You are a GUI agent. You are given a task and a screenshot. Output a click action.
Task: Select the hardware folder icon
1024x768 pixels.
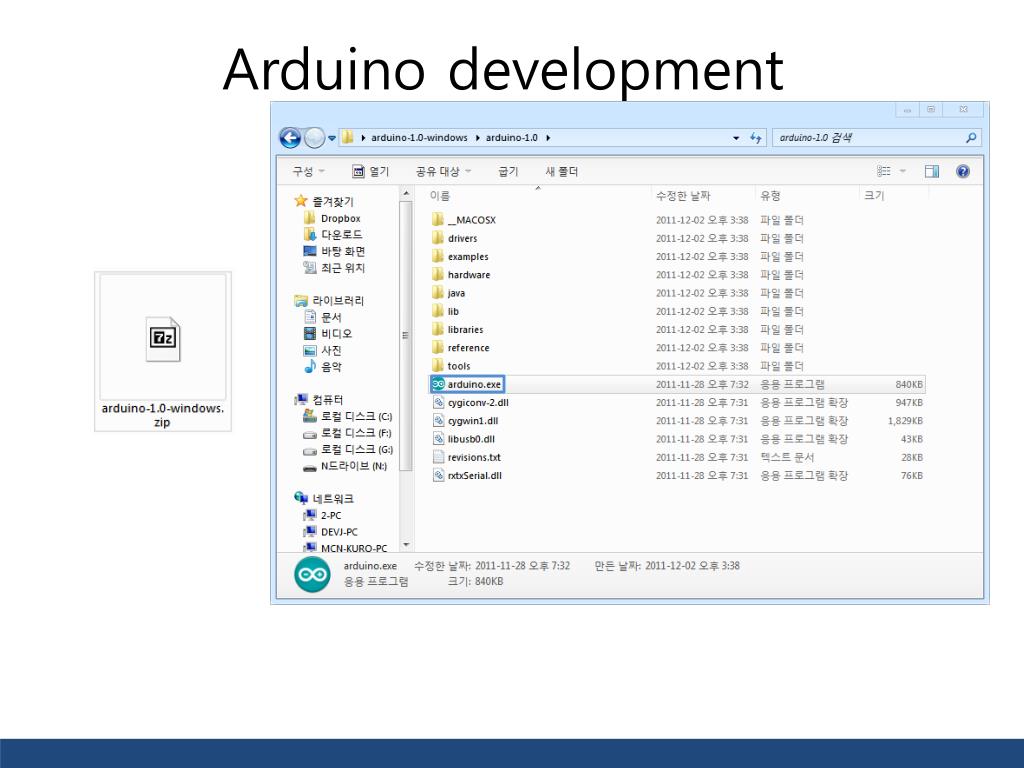point(438,274)
